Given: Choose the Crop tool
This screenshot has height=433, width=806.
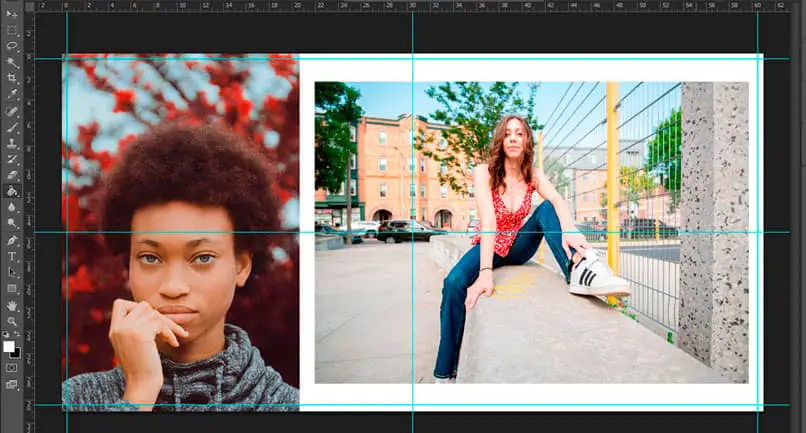Looking at the screenshot, I should 12,78.
